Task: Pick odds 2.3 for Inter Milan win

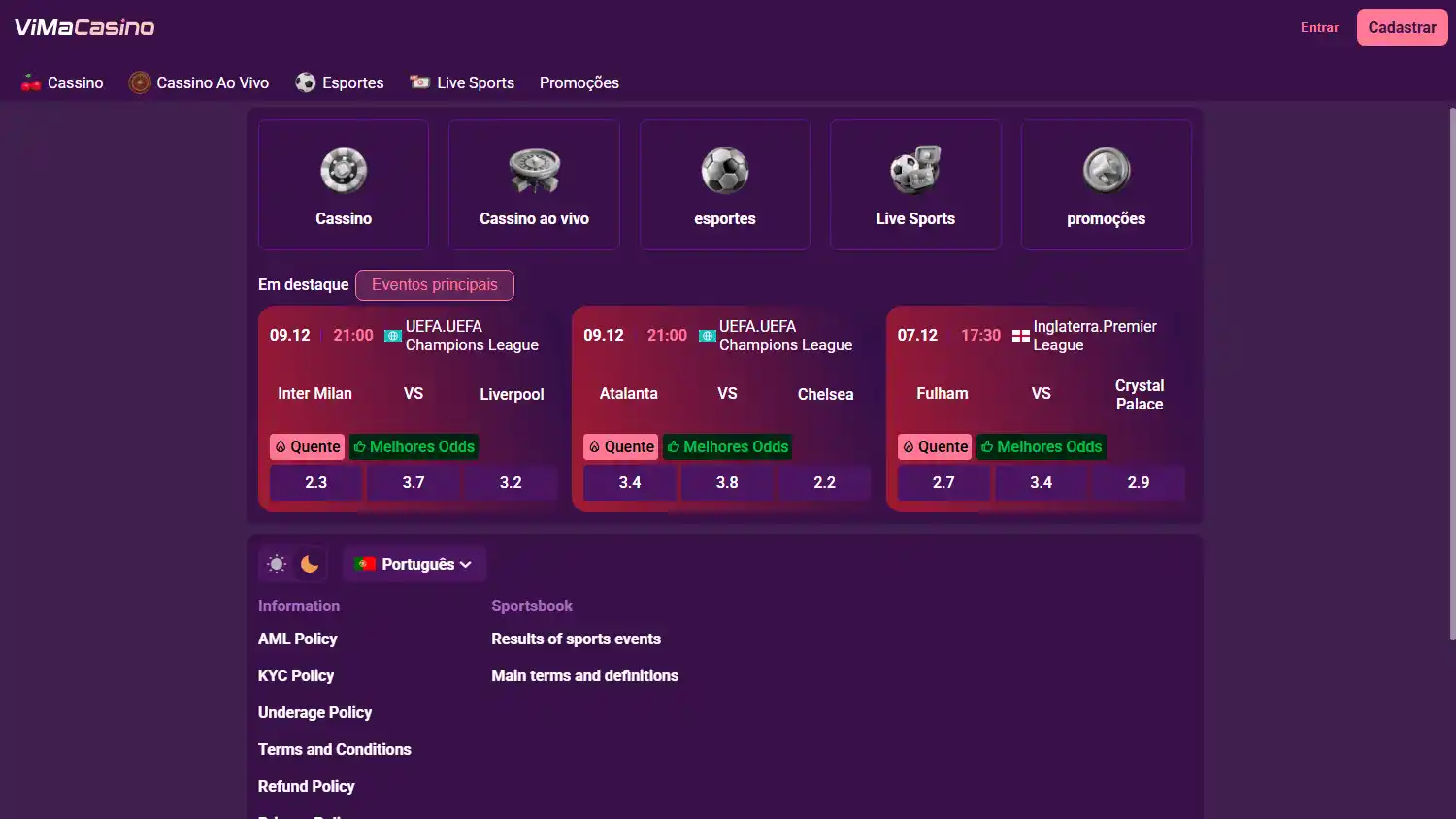Action: pyautogui.click(x=316, y=482)
